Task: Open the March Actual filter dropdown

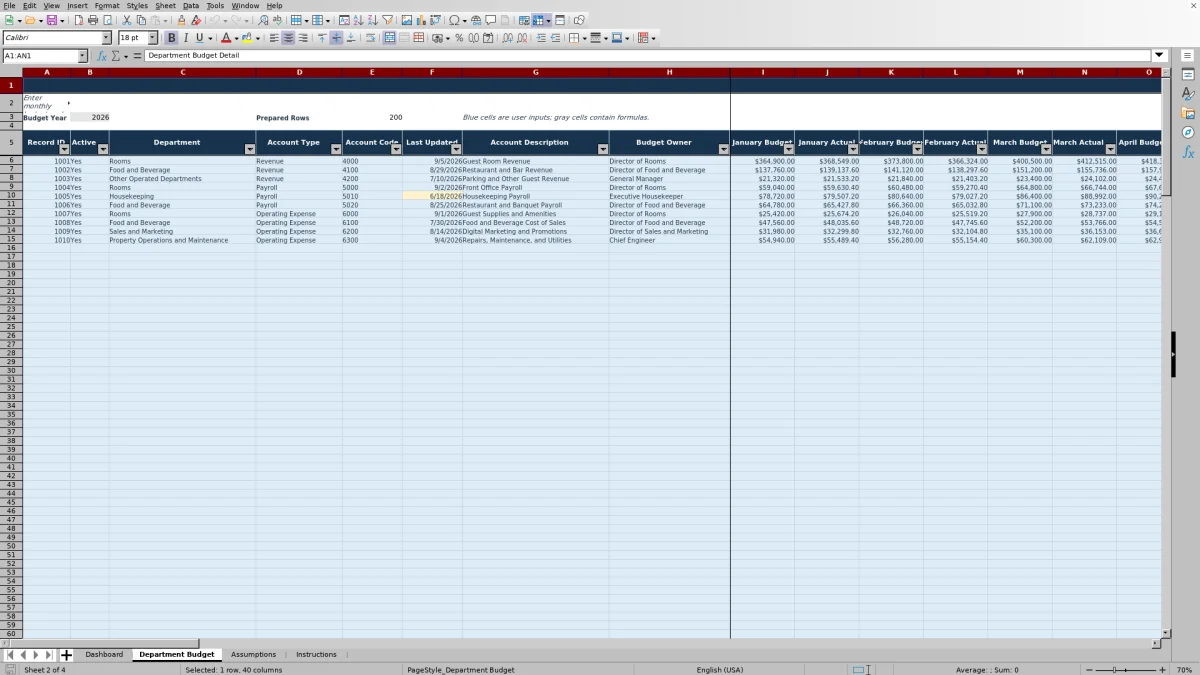Action: pyautogui.click(x=1110, y=149)
